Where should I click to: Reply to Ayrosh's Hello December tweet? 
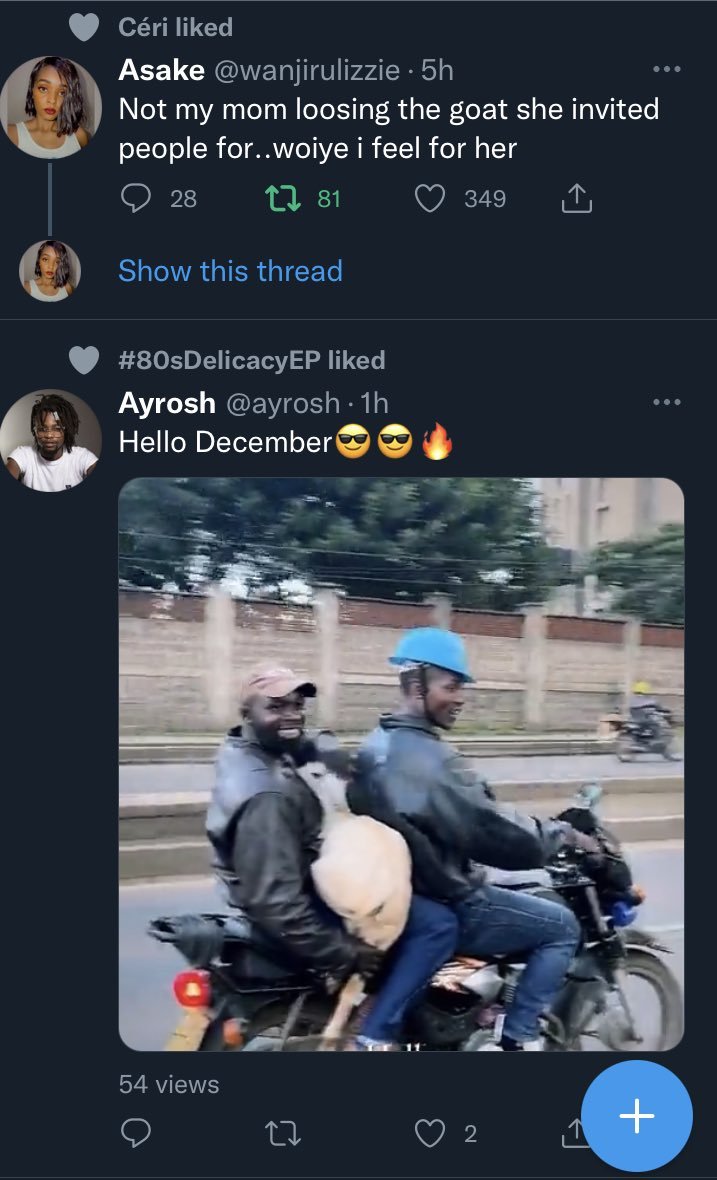click(x=135, y=1132)
